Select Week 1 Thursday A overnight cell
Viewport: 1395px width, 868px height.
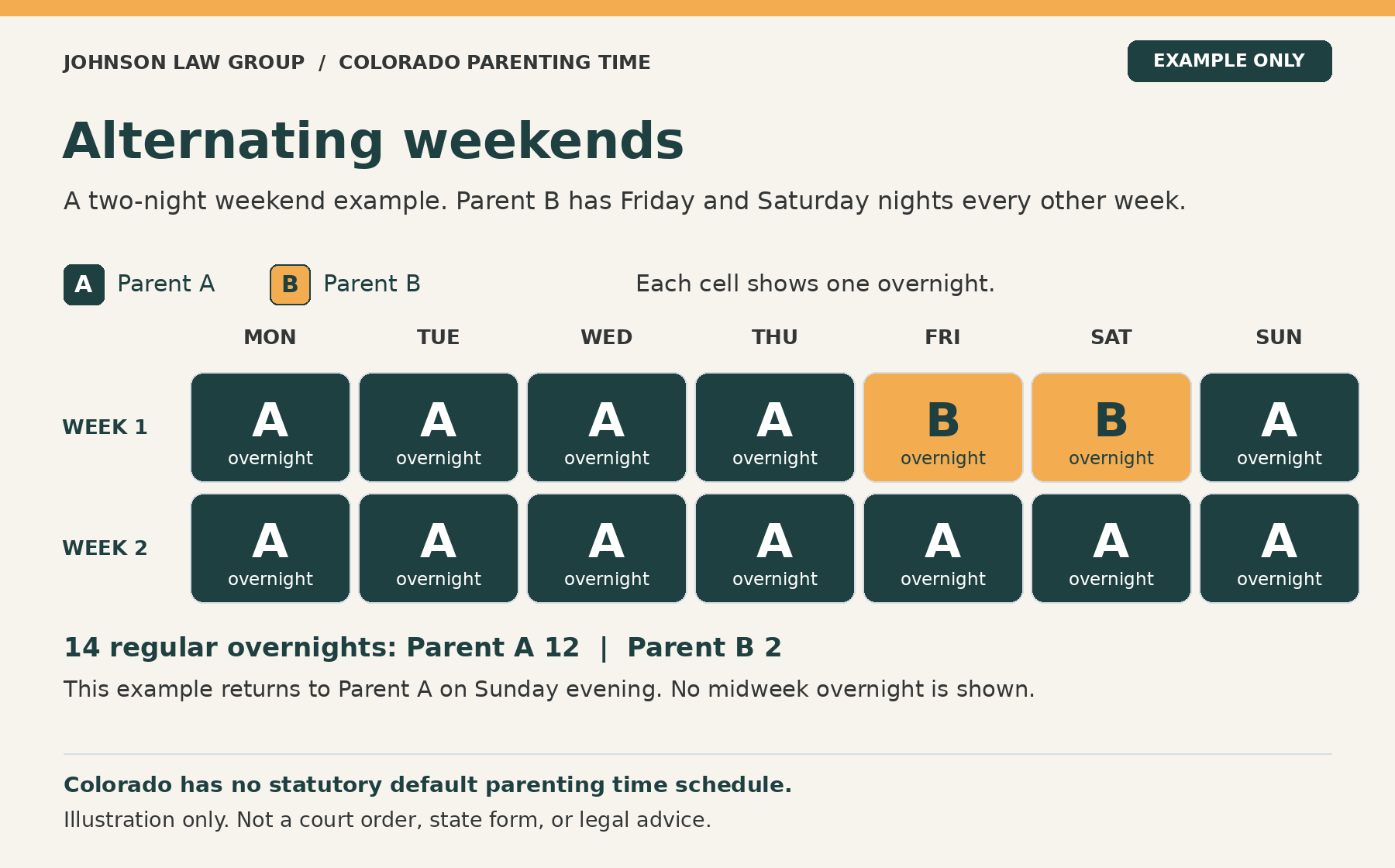[x=775, y=427]
